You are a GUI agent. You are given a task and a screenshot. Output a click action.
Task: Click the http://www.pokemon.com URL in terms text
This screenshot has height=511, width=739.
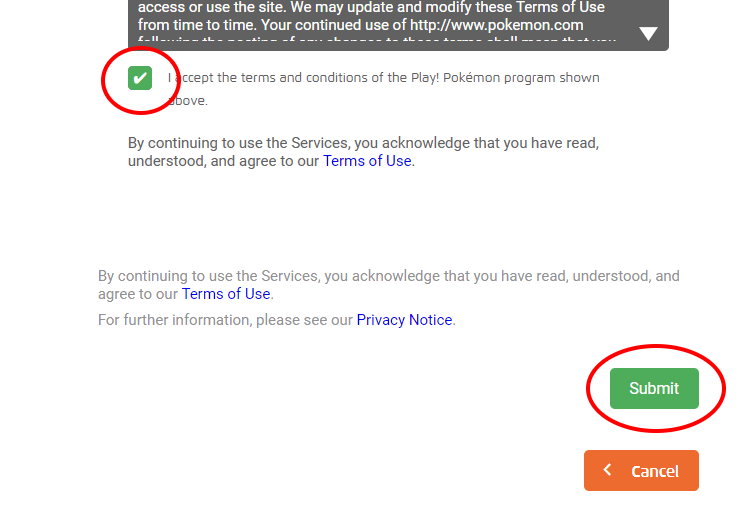[x=497, y=24]
